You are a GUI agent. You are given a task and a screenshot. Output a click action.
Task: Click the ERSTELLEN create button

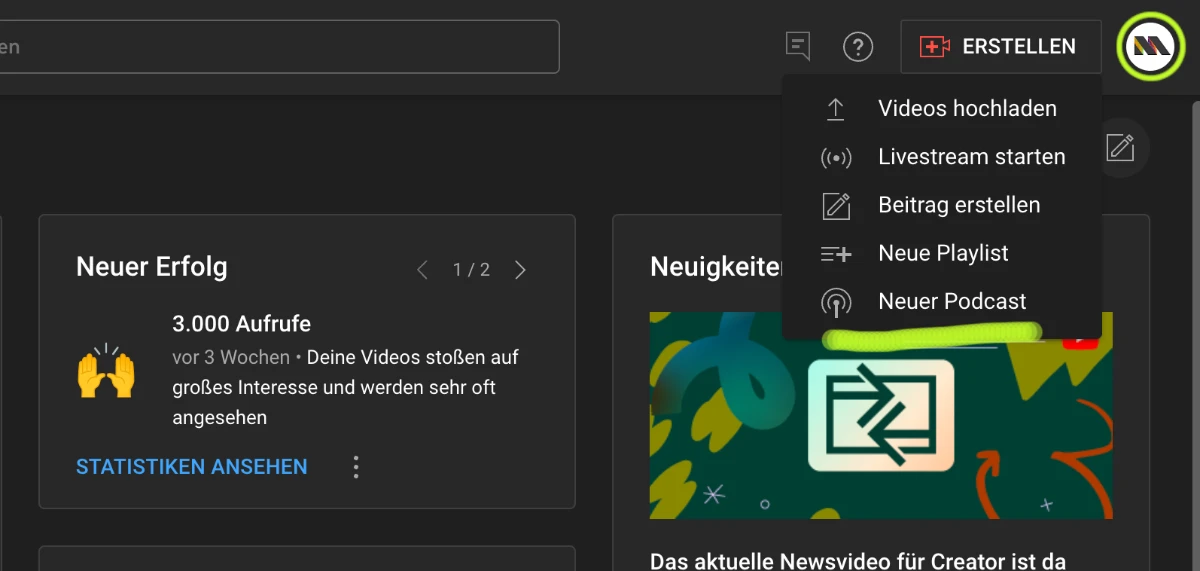point(1001,47)
